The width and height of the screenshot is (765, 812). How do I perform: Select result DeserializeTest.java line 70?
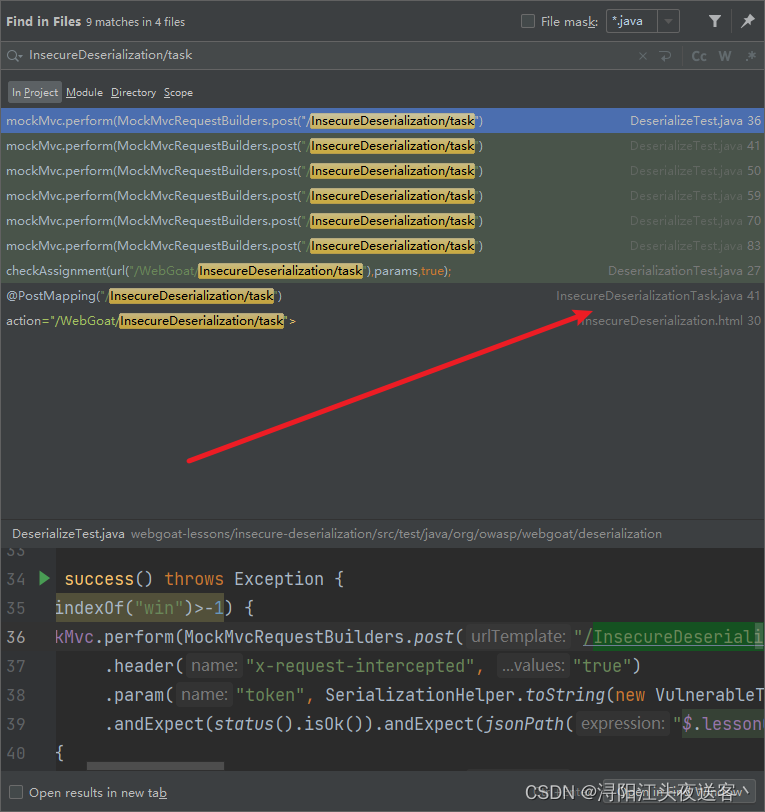click(x=382, y=221)
